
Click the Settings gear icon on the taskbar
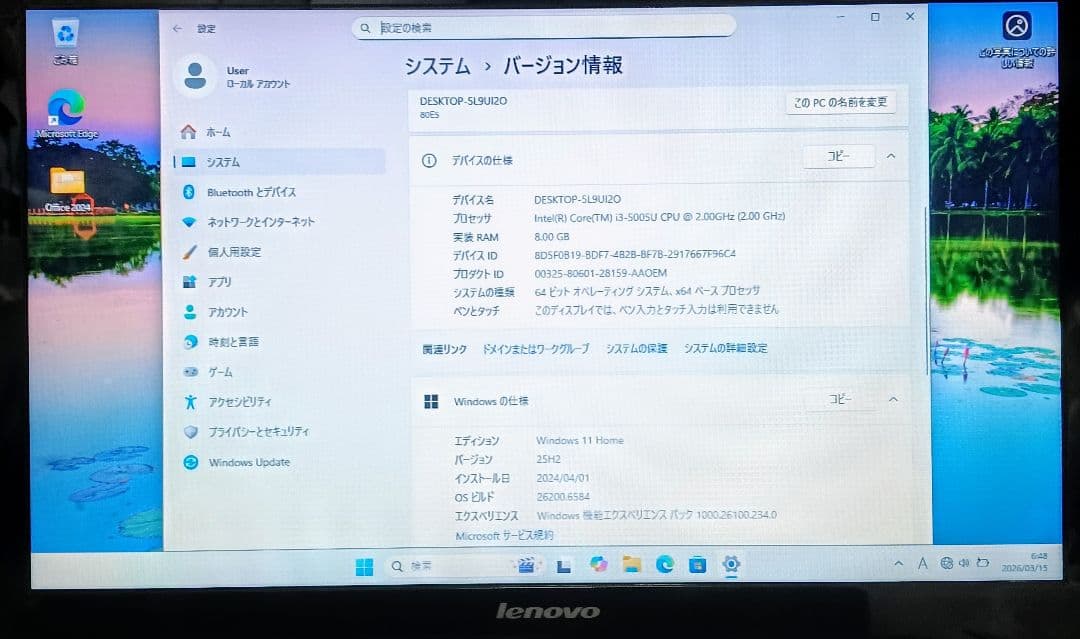(731, 565)
